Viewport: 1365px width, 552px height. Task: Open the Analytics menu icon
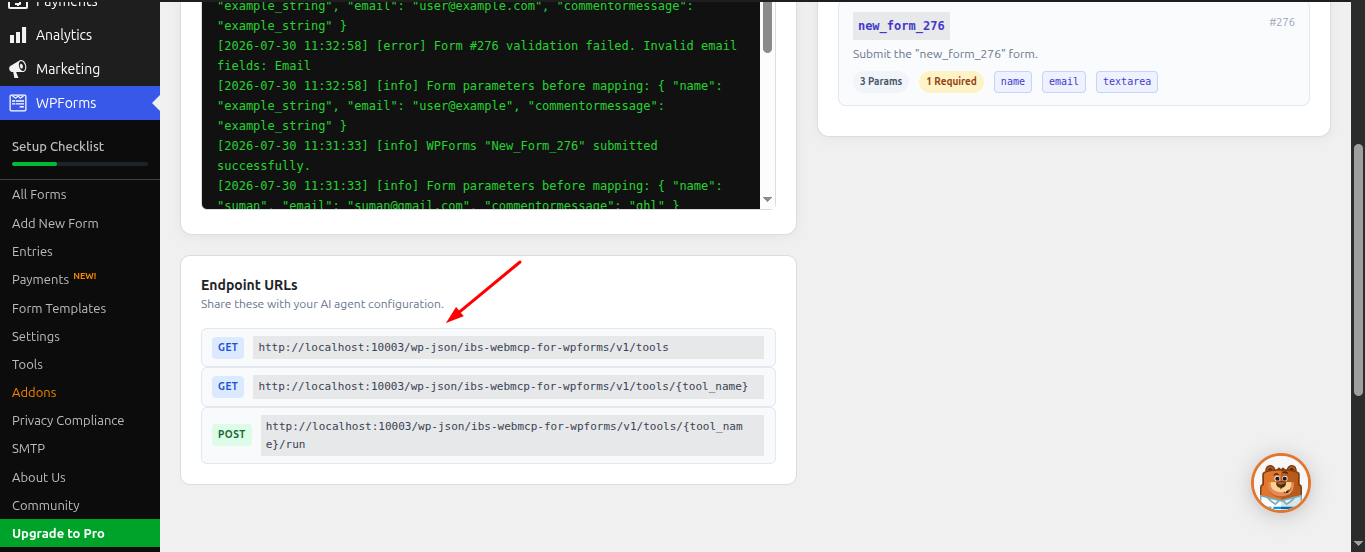18,35
